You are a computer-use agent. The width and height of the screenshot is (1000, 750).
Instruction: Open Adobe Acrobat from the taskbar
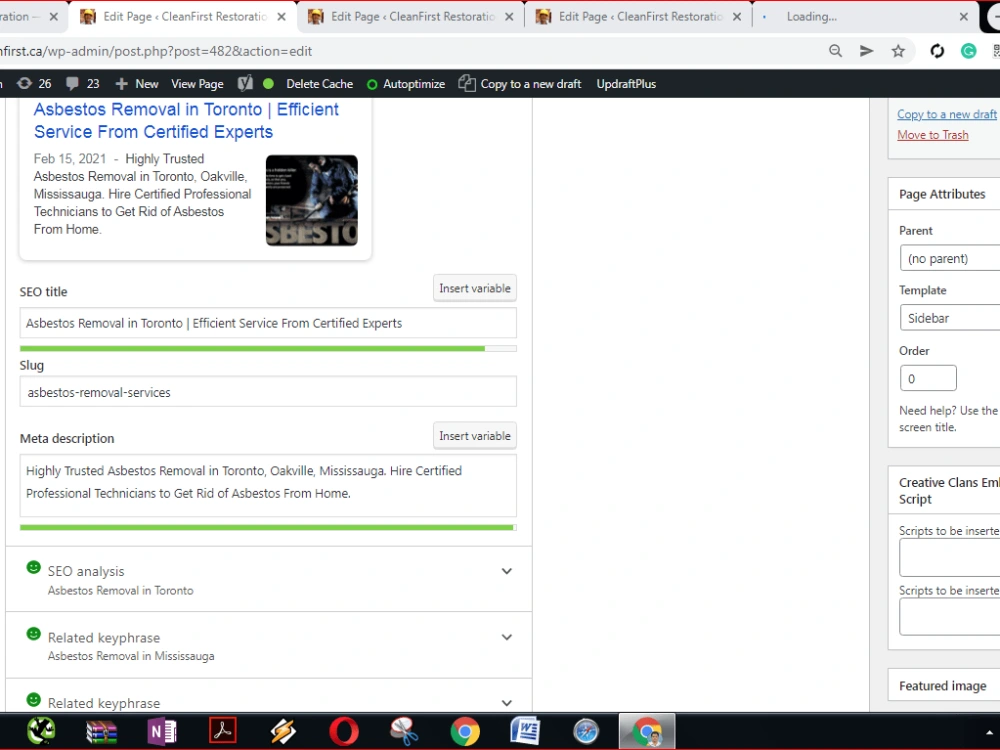(x=223, y=731)
